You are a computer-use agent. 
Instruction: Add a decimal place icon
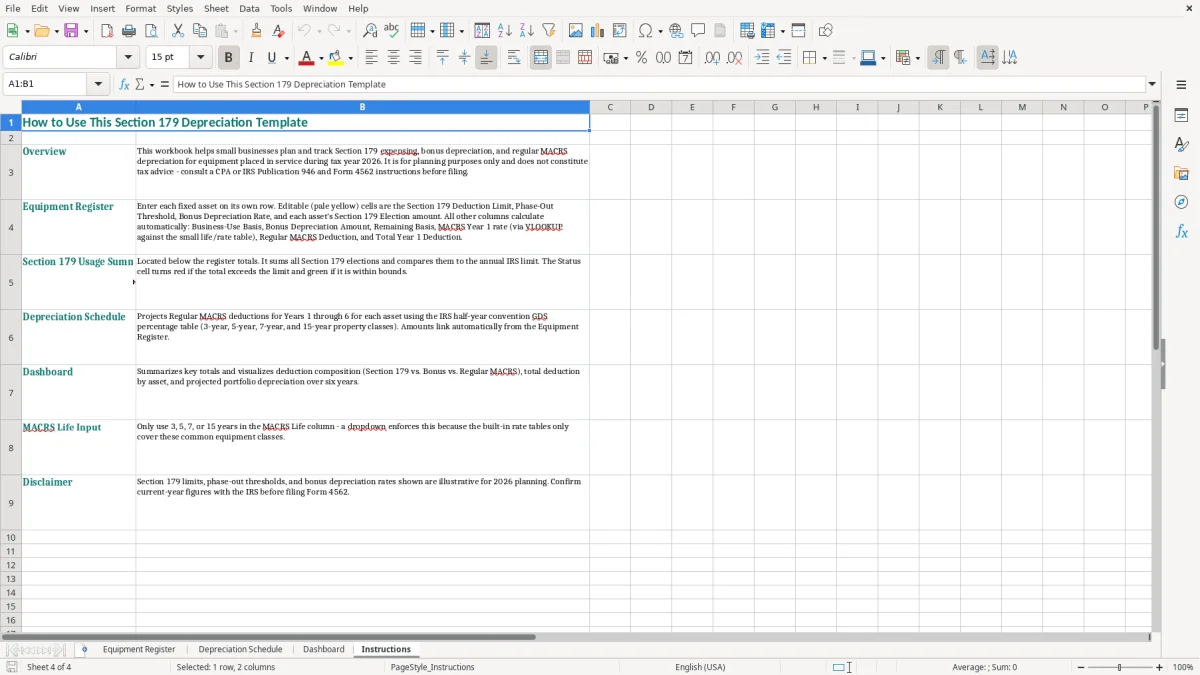coord(712,58)
